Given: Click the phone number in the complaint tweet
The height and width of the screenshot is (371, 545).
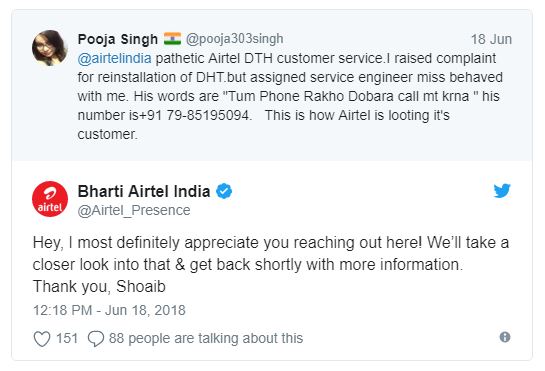Looking at the screenshot, I should [x=194, y=115].
